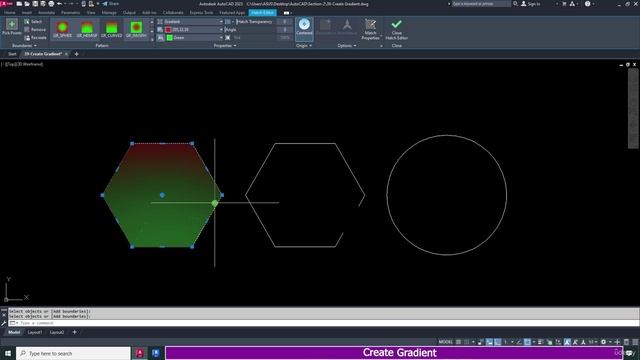This screenshot has width=640, height=360.
Task: Expand the Properties panel title
Action: [x=225, y=46]
